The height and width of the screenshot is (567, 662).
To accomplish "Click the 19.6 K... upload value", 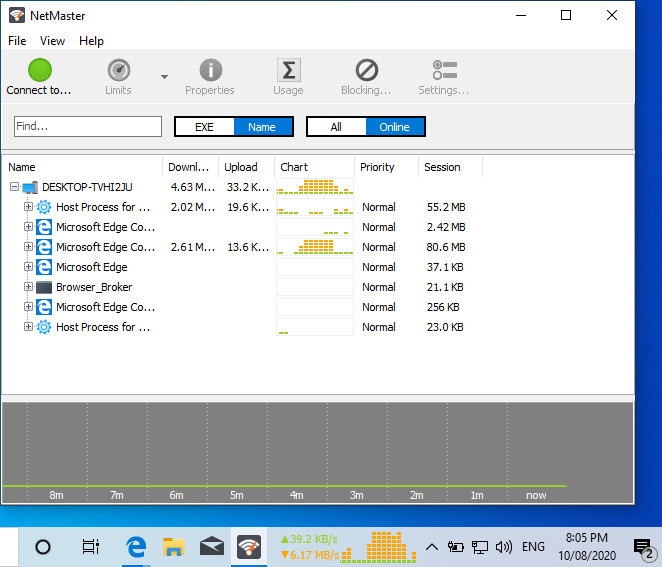I will pyautogui.click(x=248, y=207).
